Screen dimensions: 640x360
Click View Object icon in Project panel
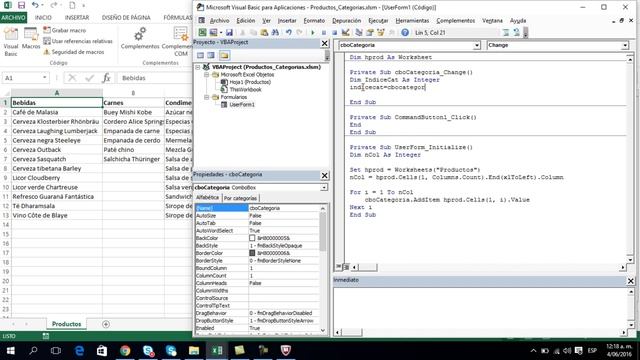tap(211, 55)
